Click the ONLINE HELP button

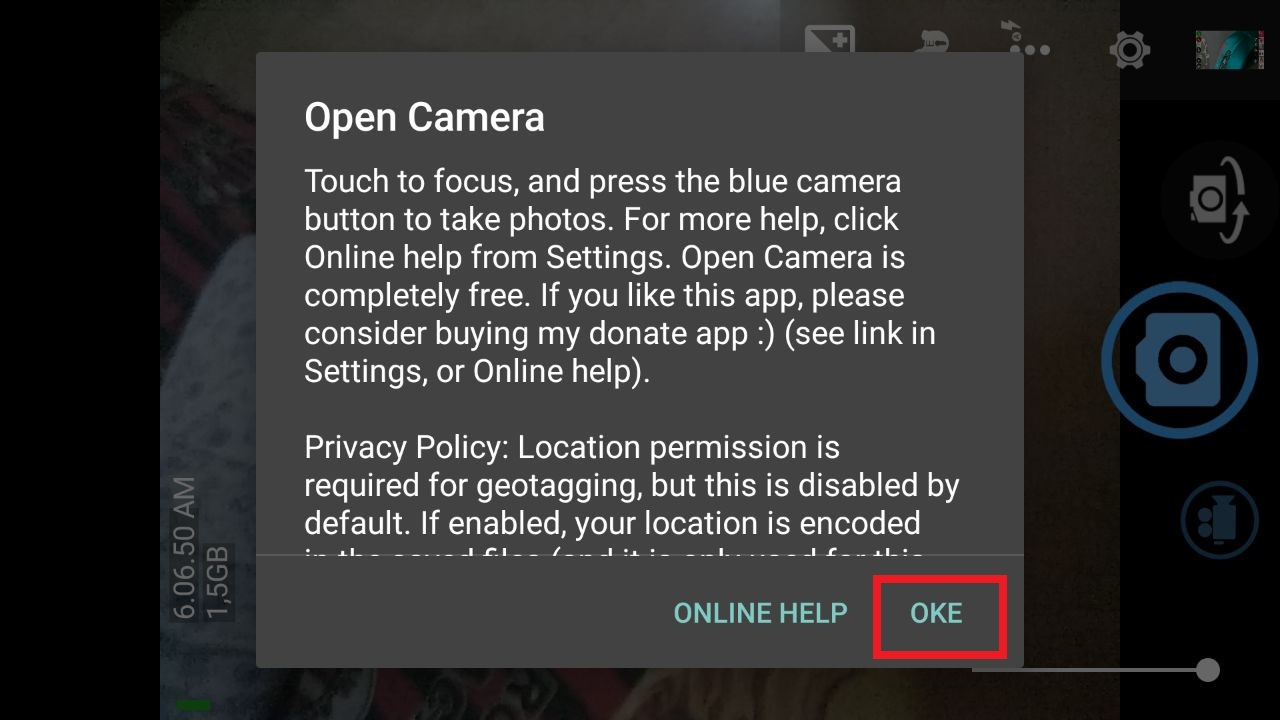point(760,613)
